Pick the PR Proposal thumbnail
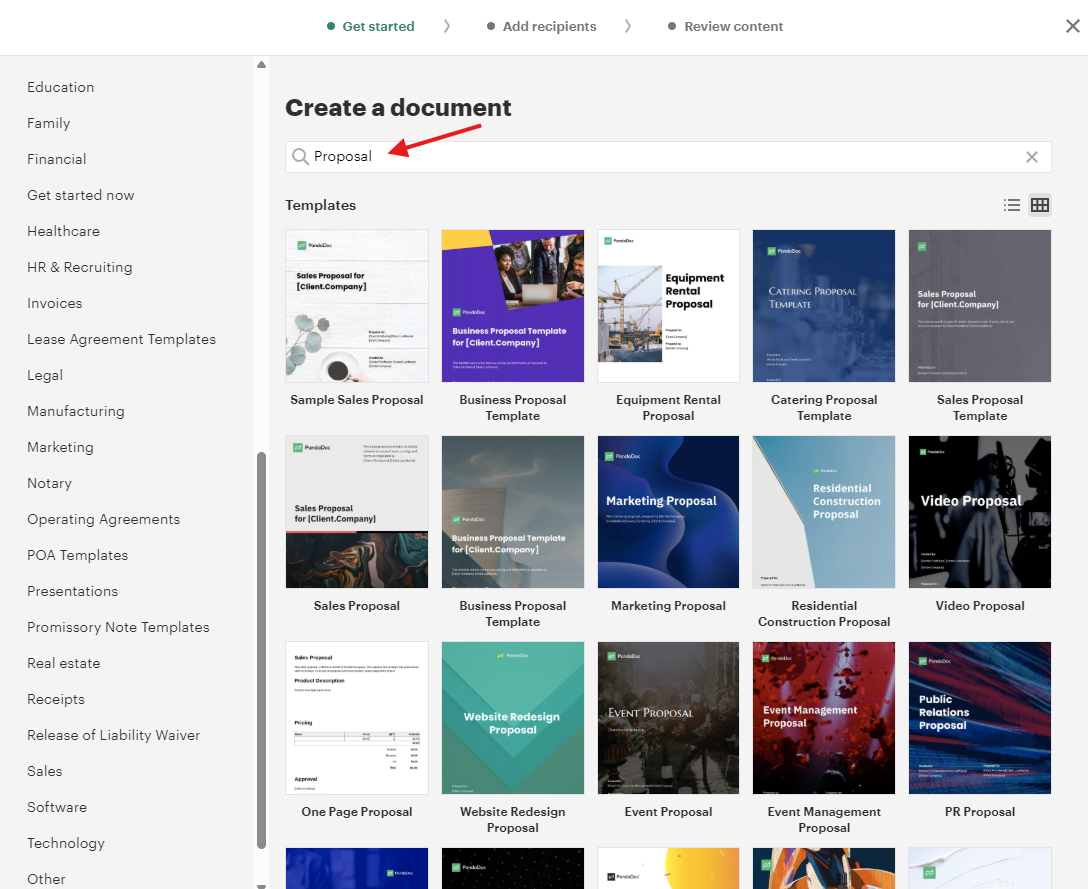The image size is (1088, 889). (980, 718)
